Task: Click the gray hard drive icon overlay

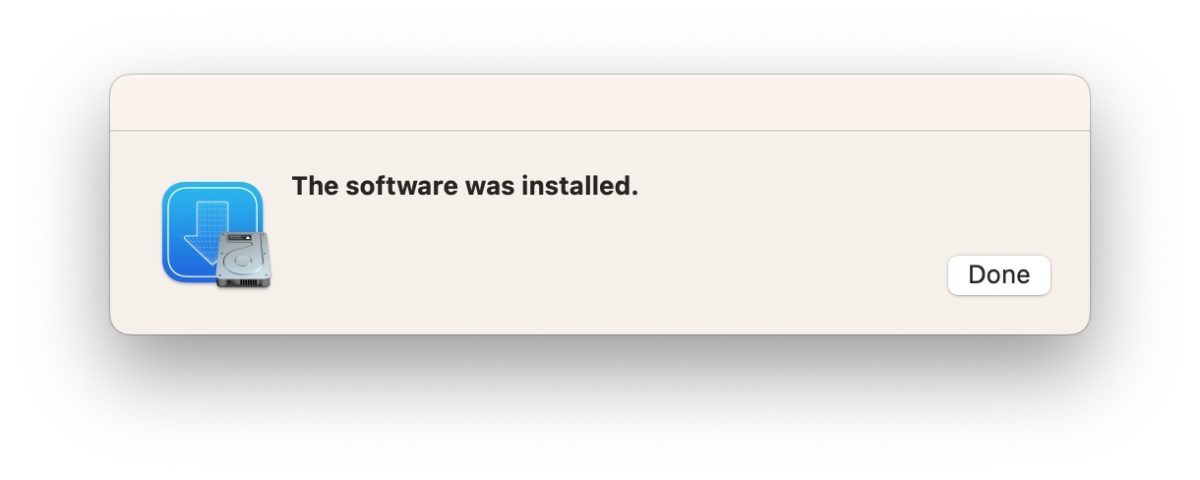Action: [x=244, y=260]
